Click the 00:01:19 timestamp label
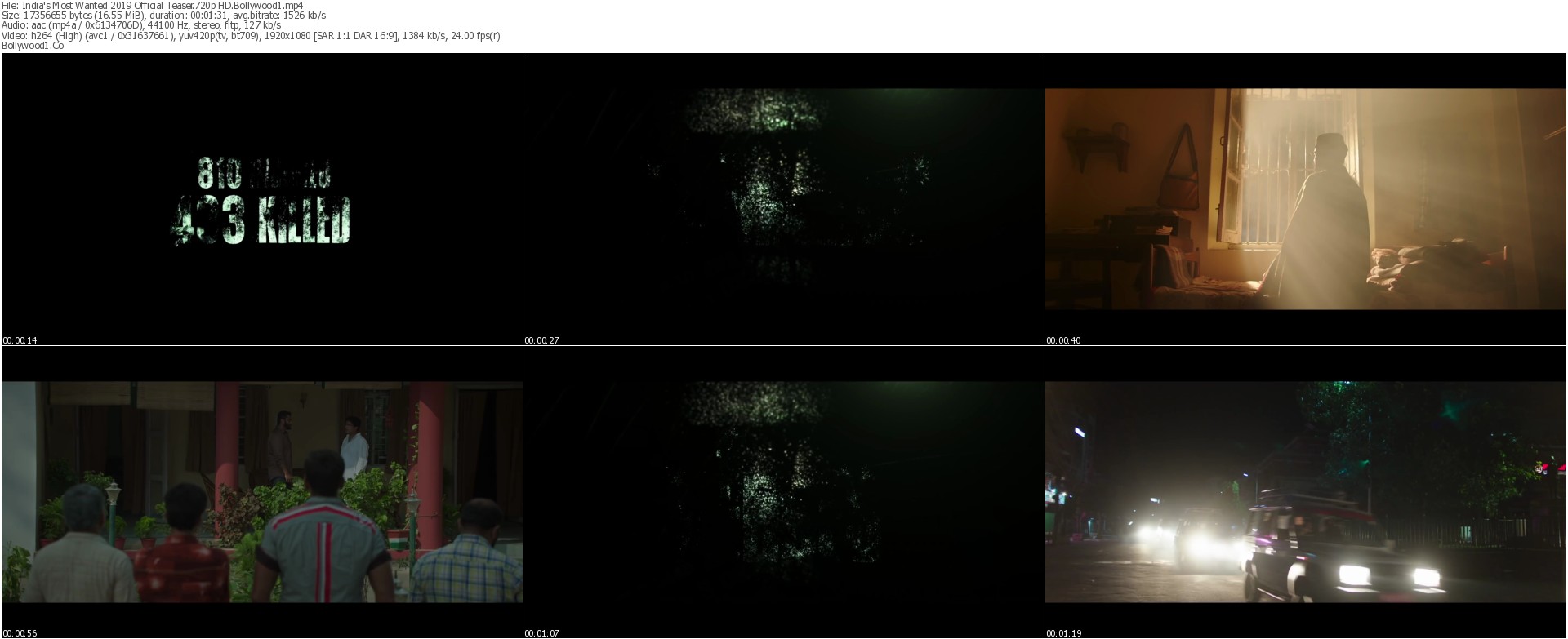This screenshot has height=639, width=1568. [x=1064, y=633]
